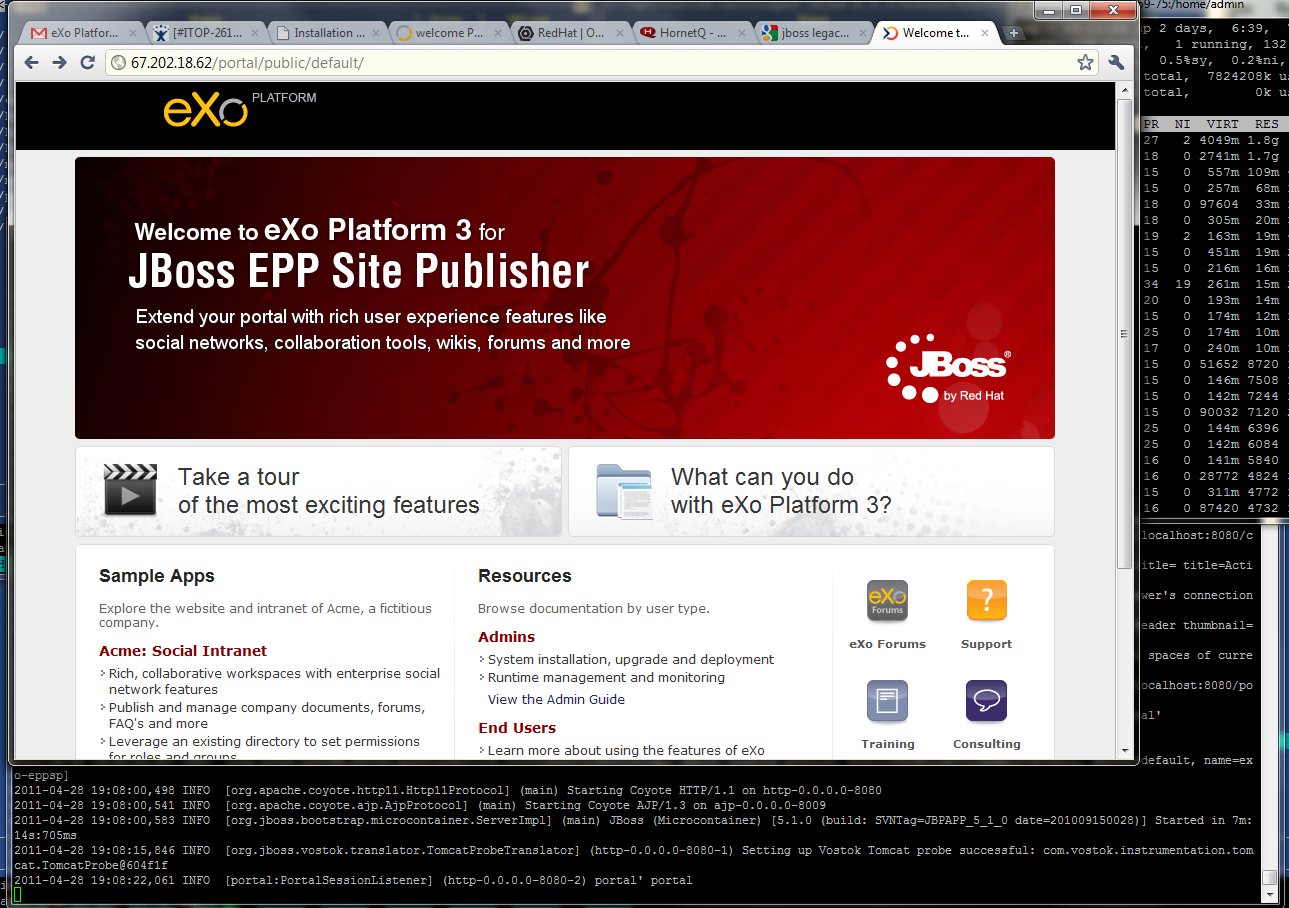The width and height of the screenshot is (1289, 908).
Task: Open the Training document icon
Action: [x=887, y=701]
